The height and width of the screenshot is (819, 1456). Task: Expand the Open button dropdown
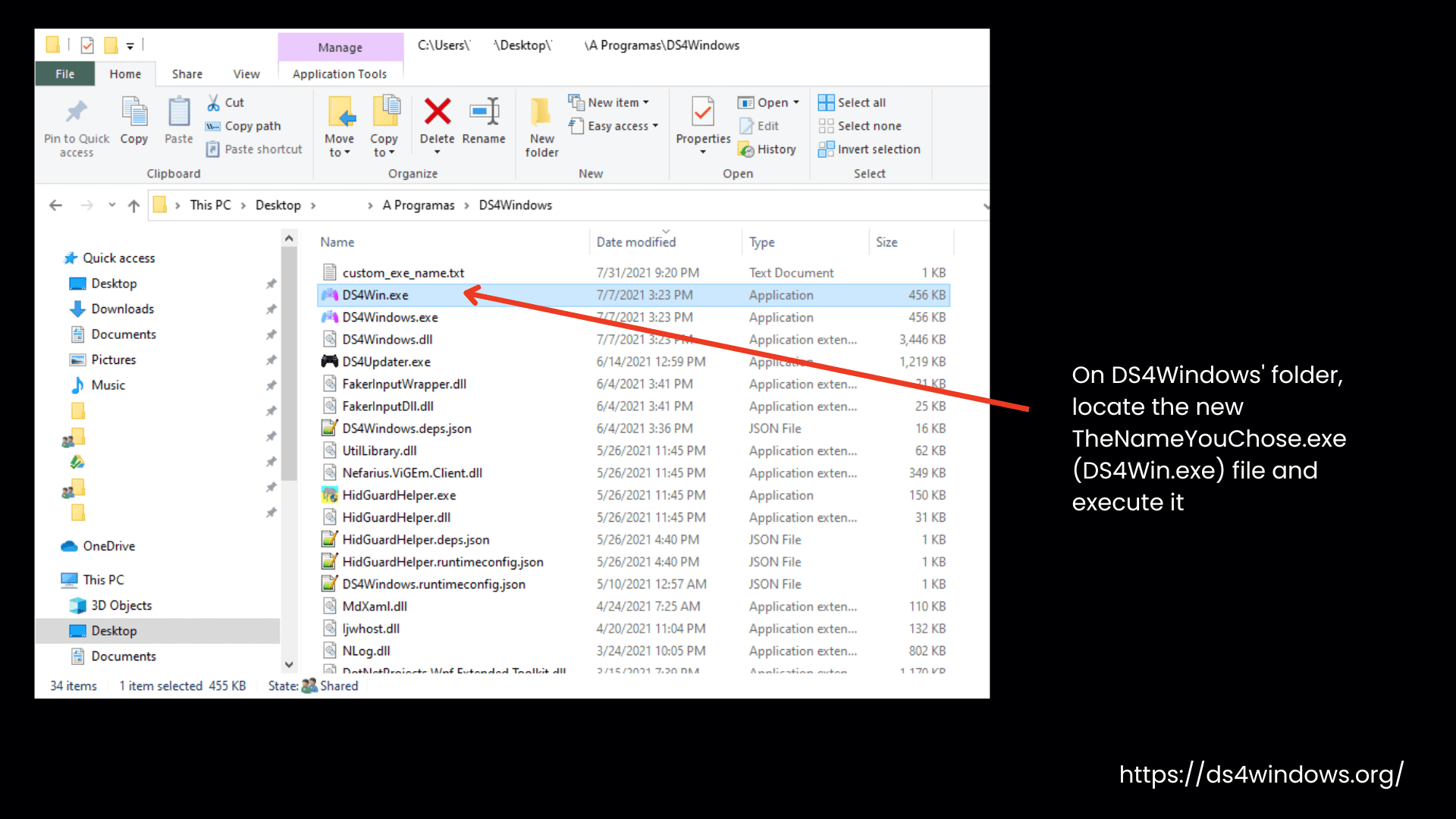[796, 102]
